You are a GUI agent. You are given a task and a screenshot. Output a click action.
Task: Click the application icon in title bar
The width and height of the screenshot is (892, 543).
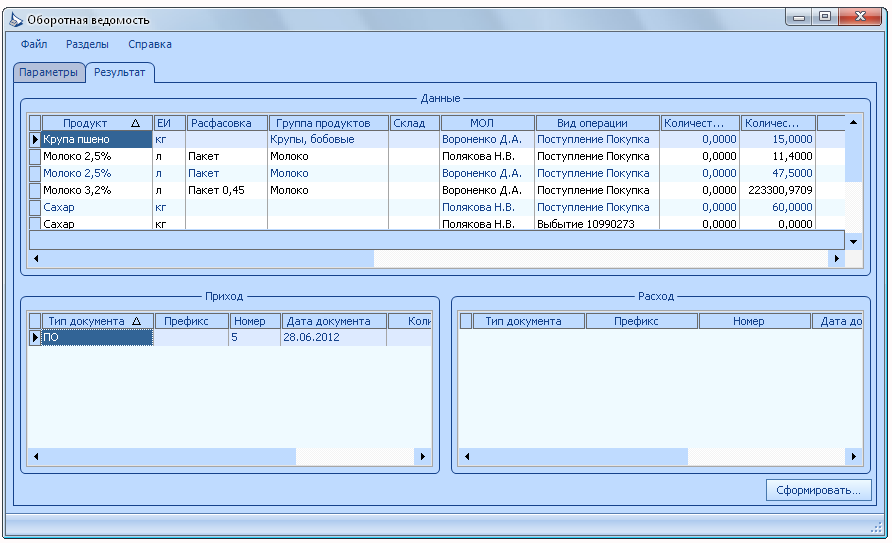tap(16, 20)
